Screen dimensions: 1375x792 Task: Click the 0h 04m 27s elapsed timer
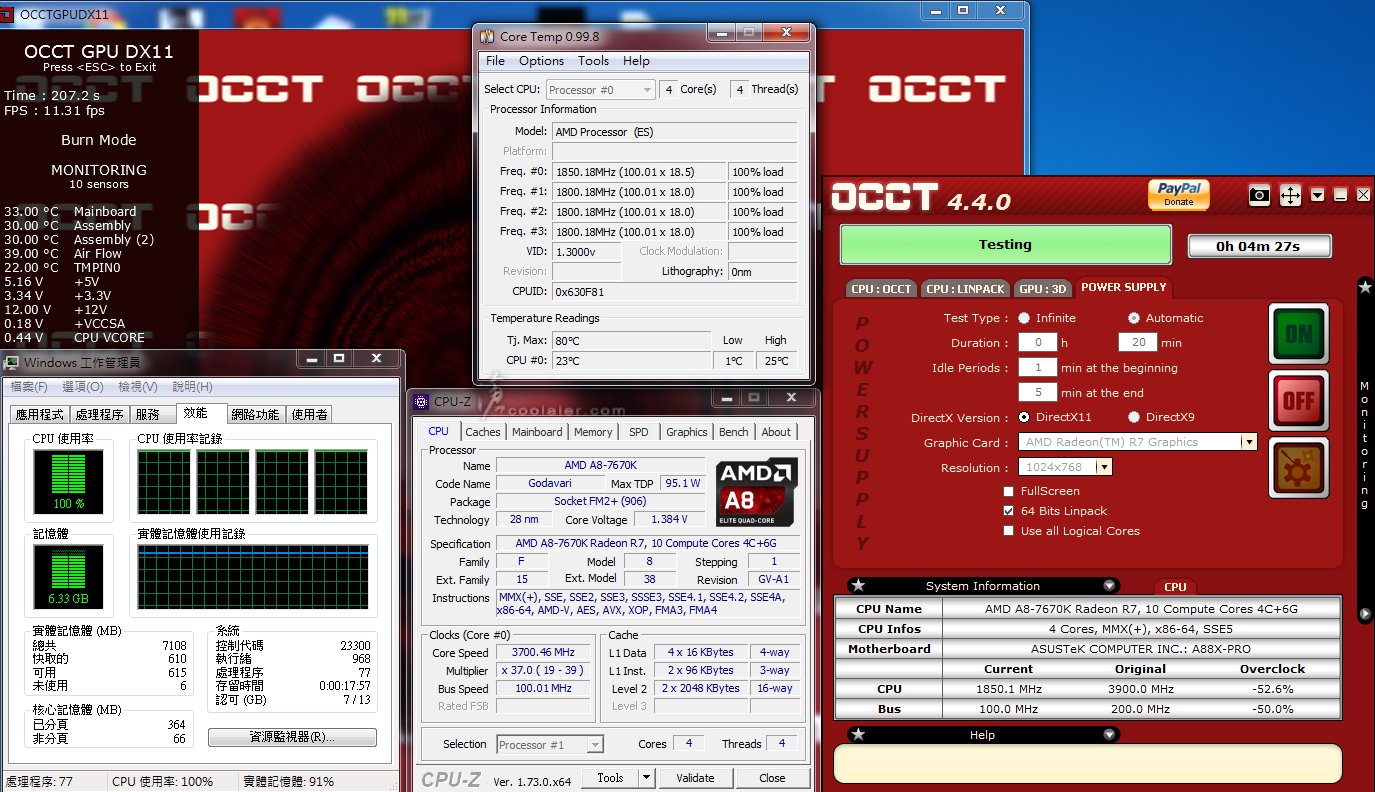point(1259,246)
